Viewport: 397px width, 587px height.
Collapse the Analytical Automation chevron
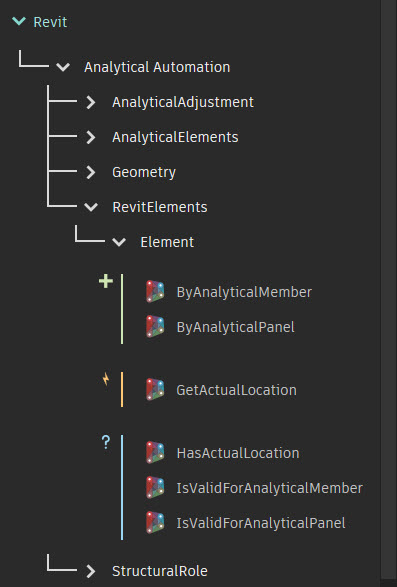click(x=63, y=67)
